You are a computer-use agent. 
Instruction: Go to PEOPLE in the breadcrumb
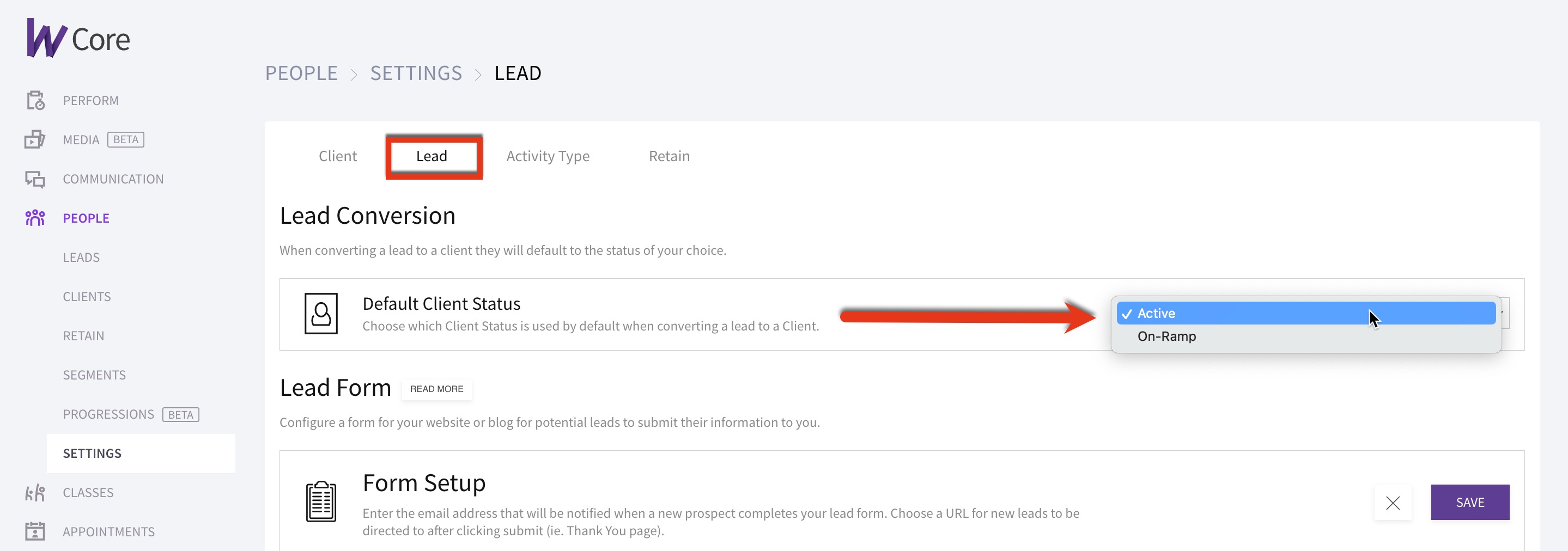[x=301, y=74]
